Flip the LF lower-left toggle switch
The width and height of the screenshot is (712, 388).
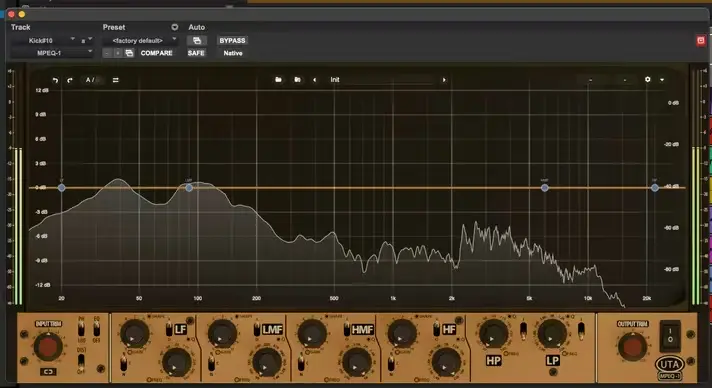tap(123, 363)
